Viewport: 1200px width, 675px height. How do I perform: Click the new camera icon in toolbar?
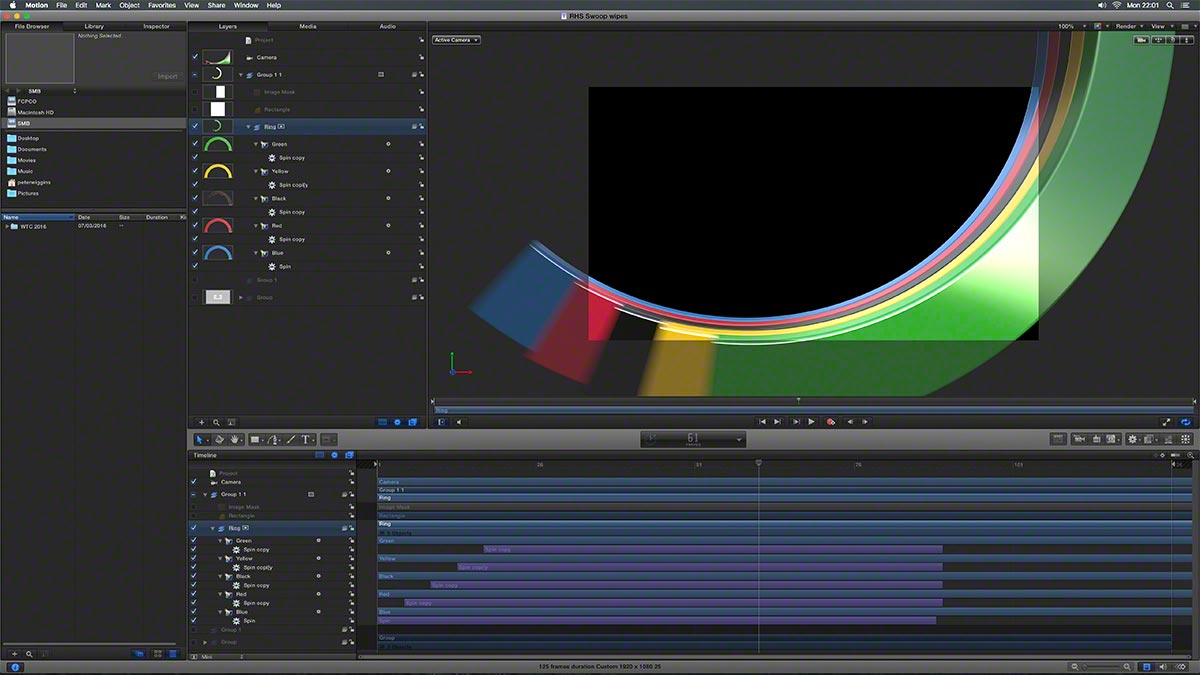(x=1079, y=439)
